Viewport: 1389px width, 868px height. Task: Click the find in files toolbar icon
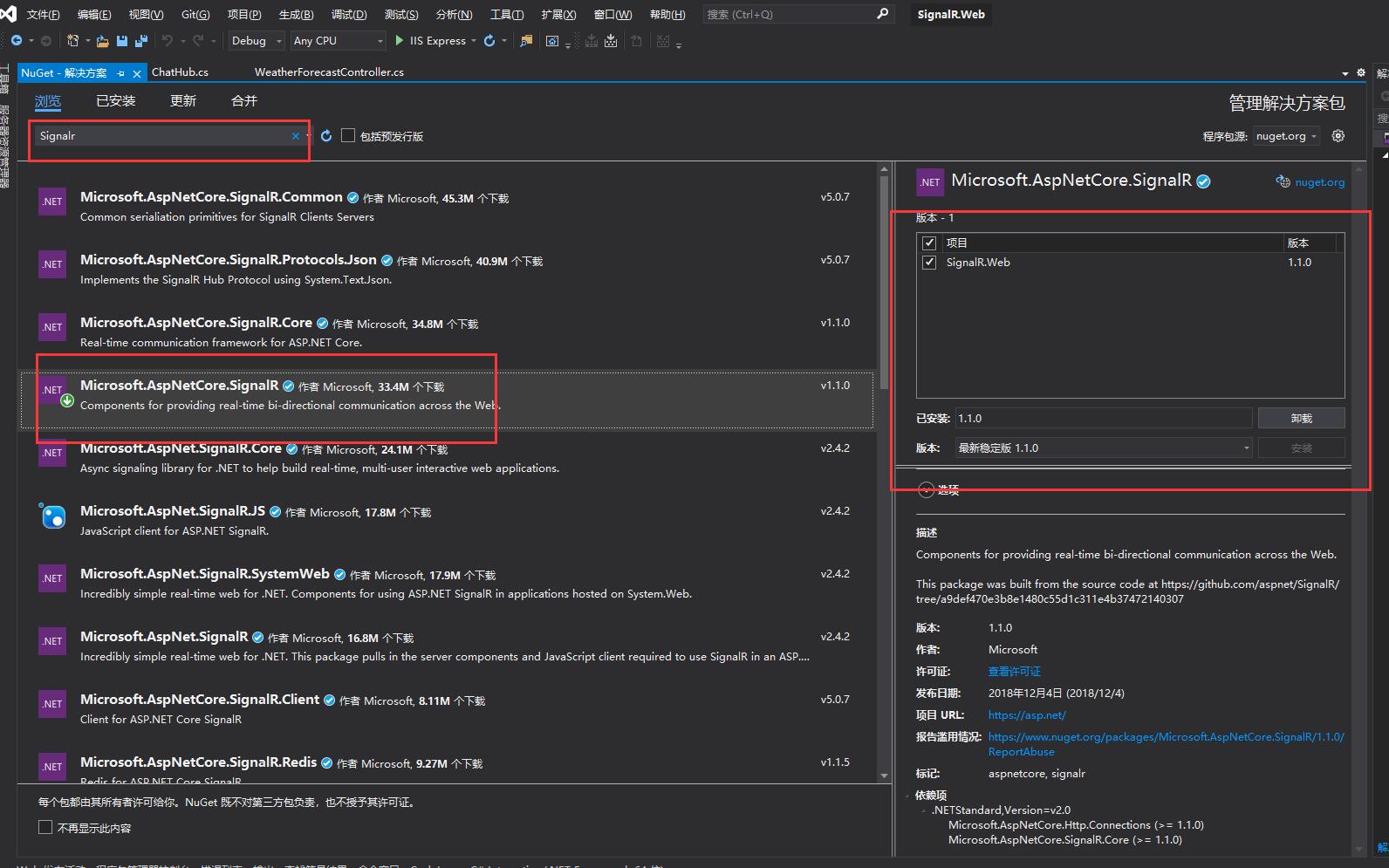click(526, 40)
